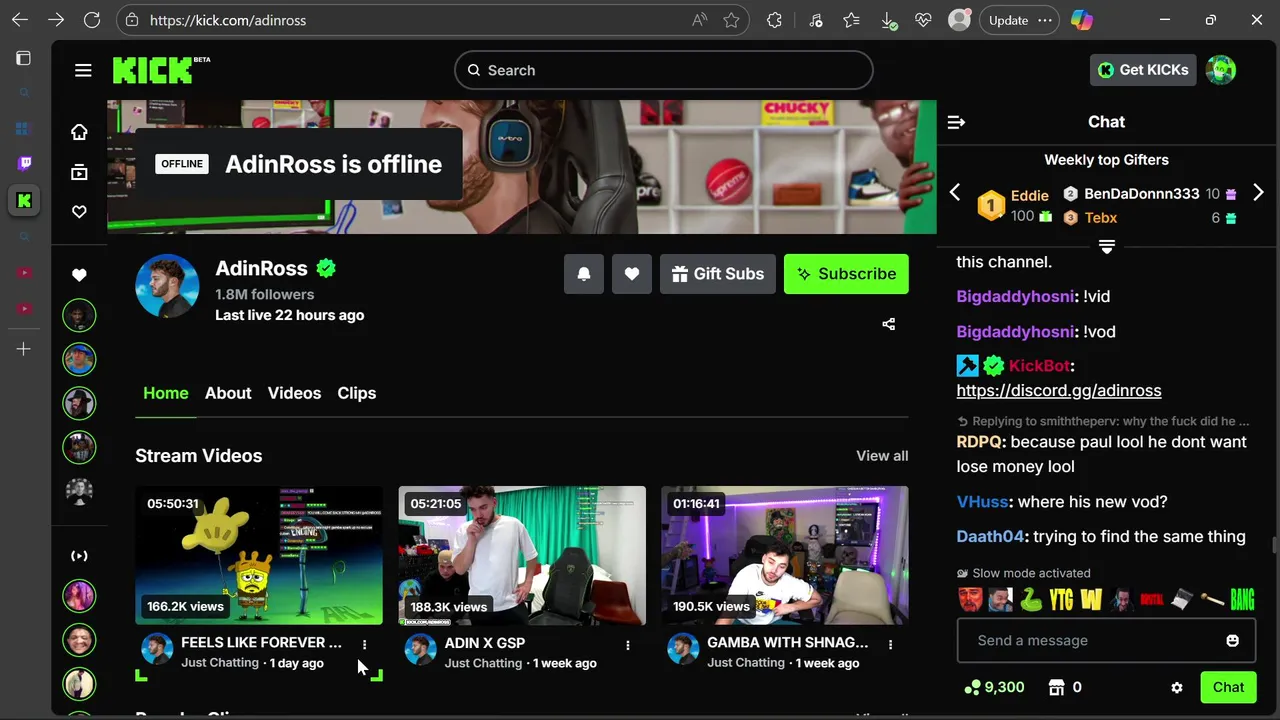The width and height of the screenshot is (1280, 720).
Task: Add new item with browser sidebar plus
Action: click(x=24, y=349)
